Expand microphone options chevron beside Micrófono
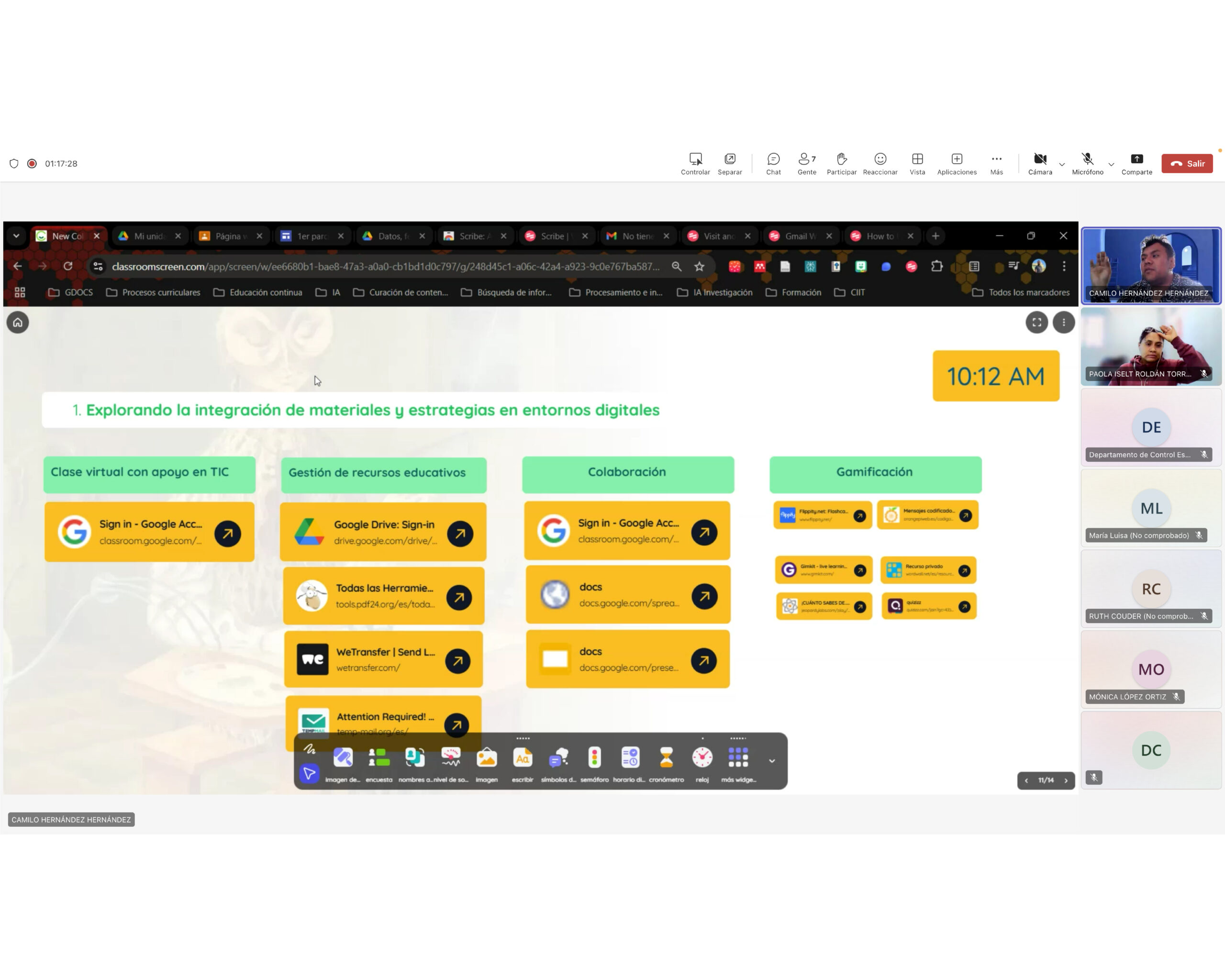Image resolution: width=1225 pixels, height=980 pixels. pyautogui.click(x=1112, y=165)
